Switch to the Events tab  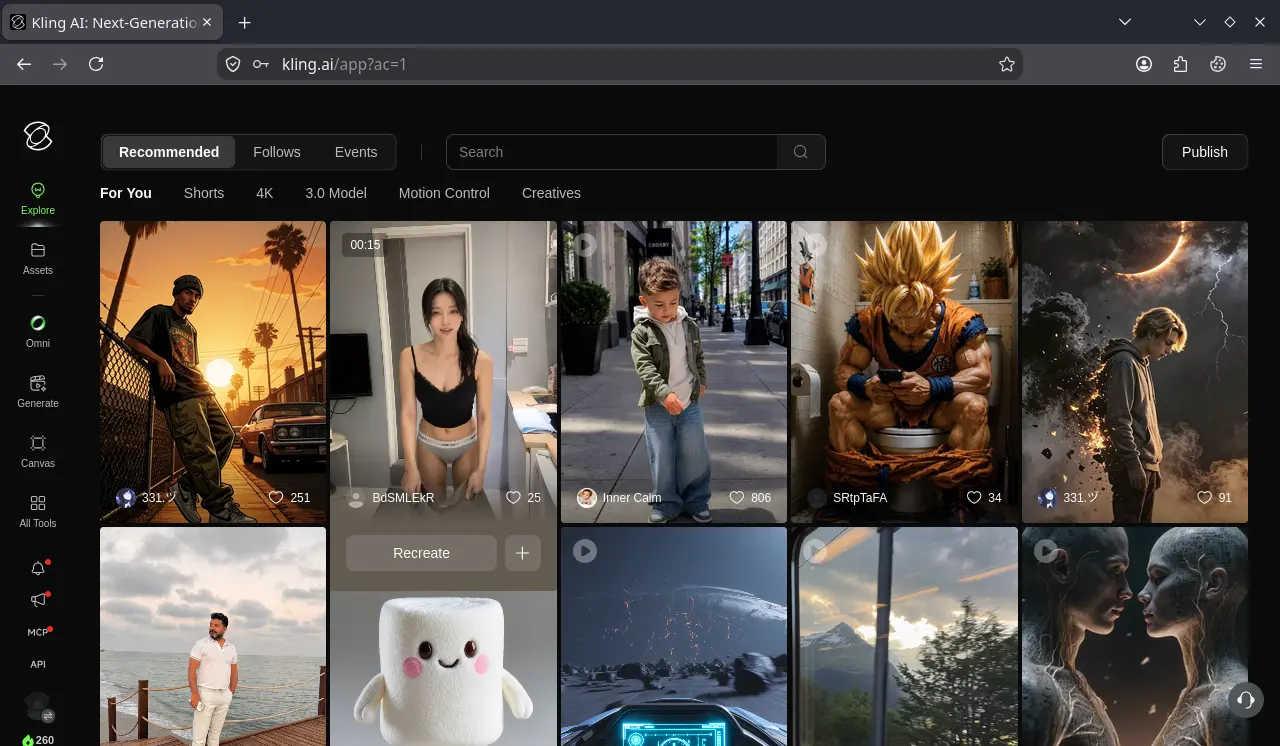click(x=356, y=152)
